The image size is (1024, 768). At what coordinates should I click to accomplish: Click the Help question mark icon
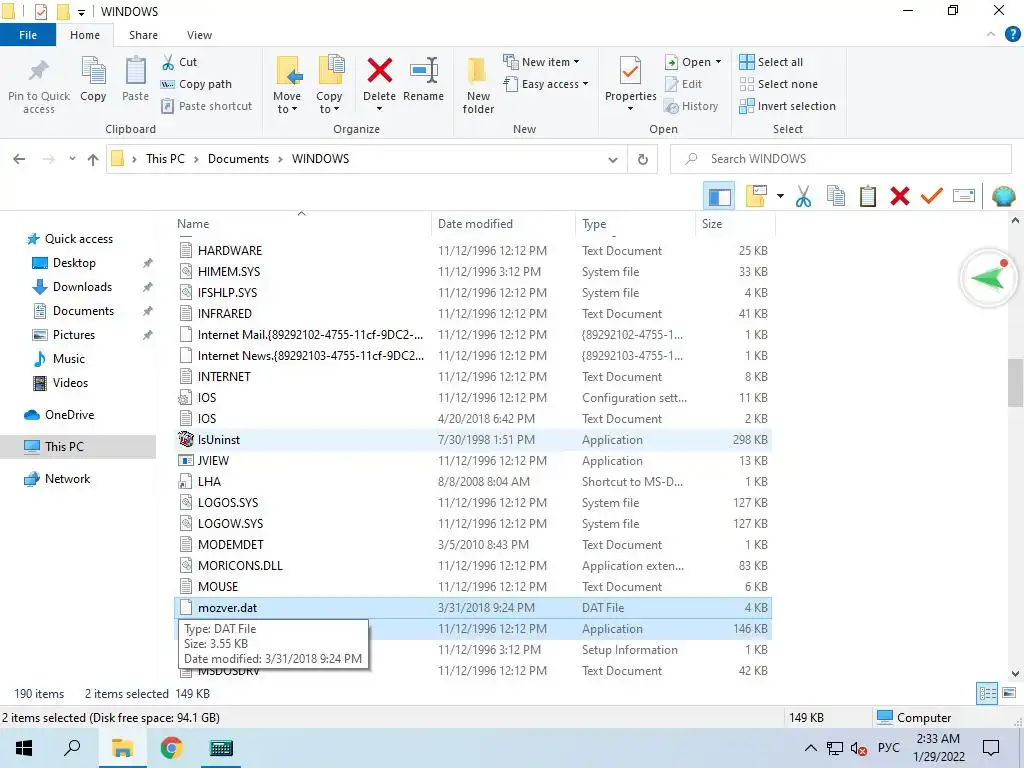1012,34
